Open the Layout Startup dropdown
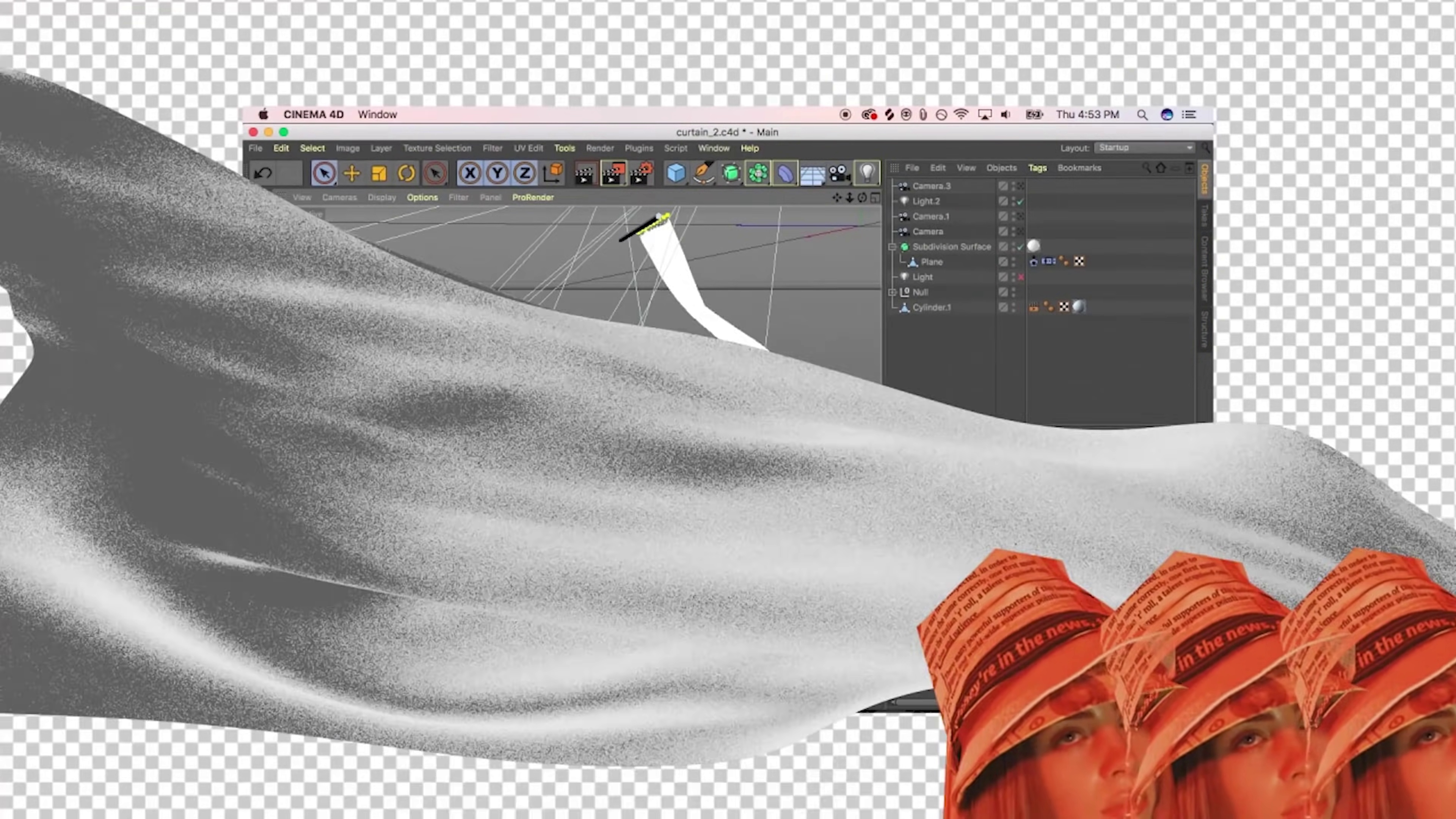1456x819 pixels. [x=1145, y=147]
